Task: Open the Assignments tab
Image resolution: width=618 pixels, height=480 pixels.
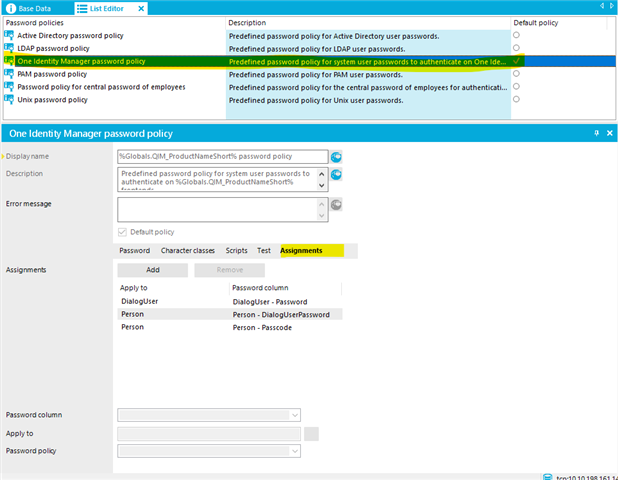Action: coord(301,251)
